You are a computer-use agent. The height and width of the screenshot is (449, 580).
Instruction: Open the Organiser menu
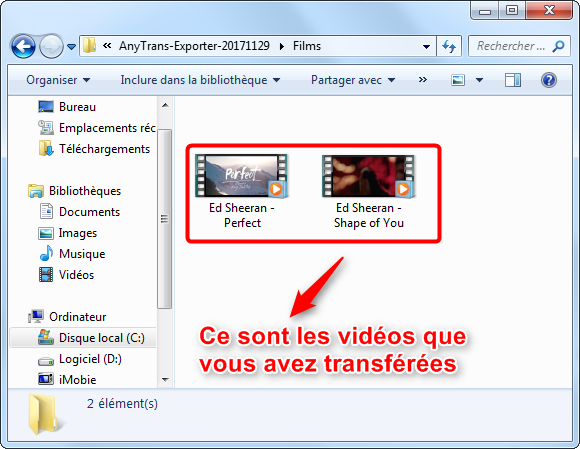[58, 80]
